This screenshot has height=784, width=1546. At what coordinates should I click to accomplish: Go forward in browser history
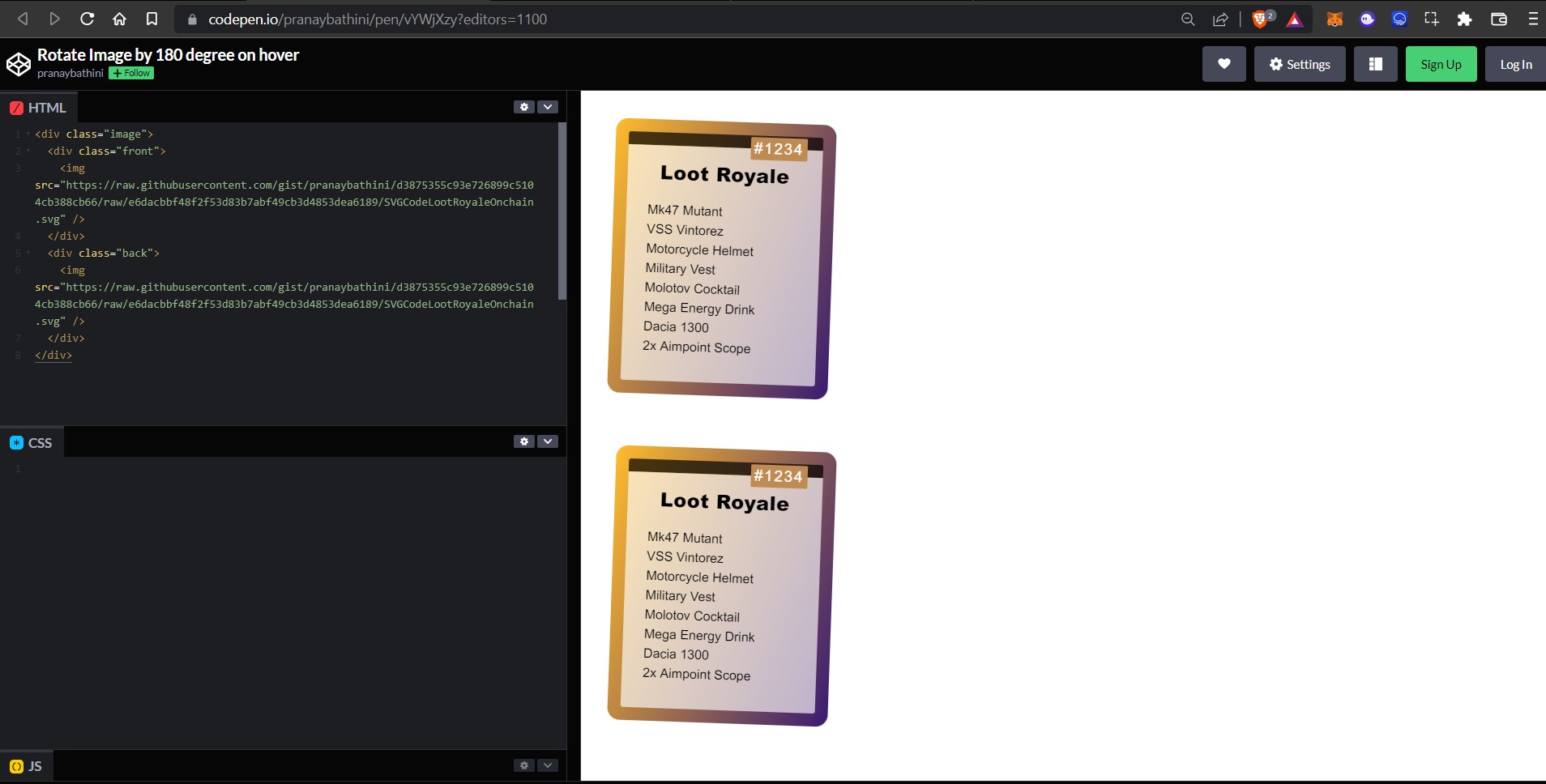(54, 19)
